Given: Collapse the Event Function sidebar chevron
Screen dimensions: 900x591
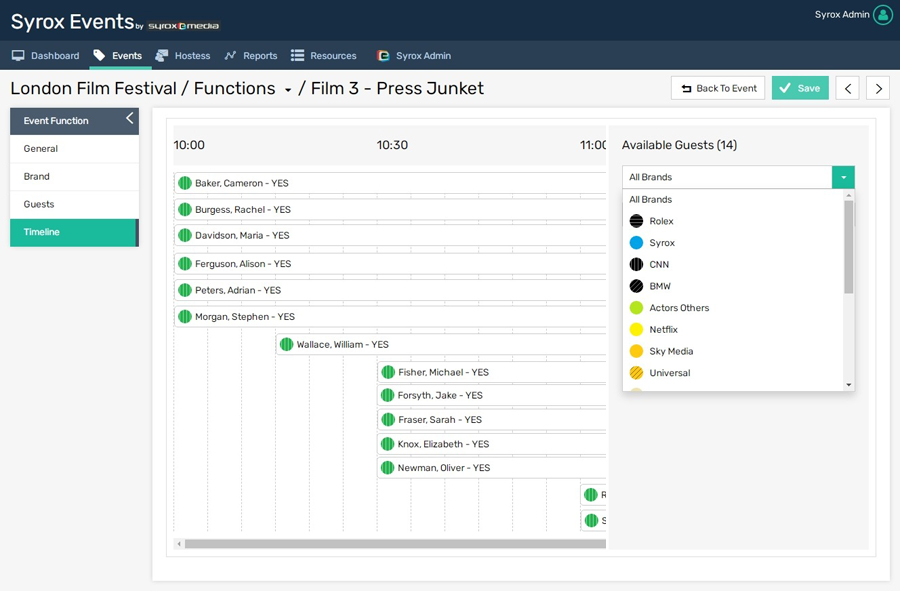Looking at the screenshot, I should click(x=130, y=118).
